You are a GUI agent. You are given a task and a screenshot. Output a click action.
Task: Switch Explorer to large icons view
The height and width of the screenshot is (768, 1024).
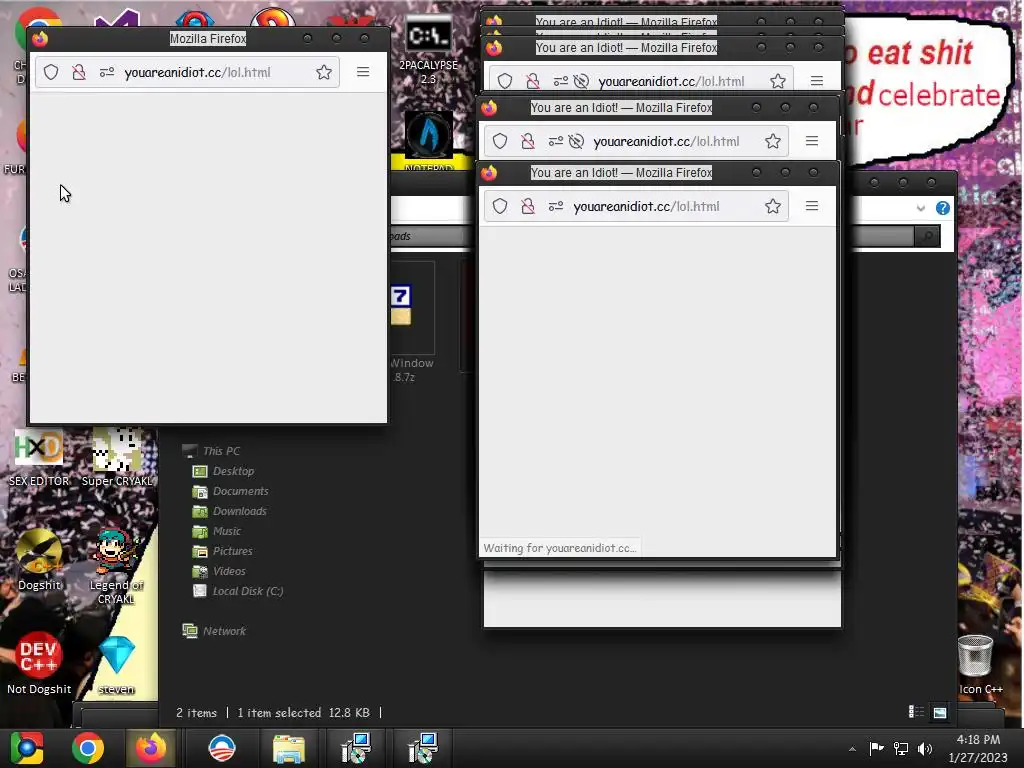click(939, 712)
